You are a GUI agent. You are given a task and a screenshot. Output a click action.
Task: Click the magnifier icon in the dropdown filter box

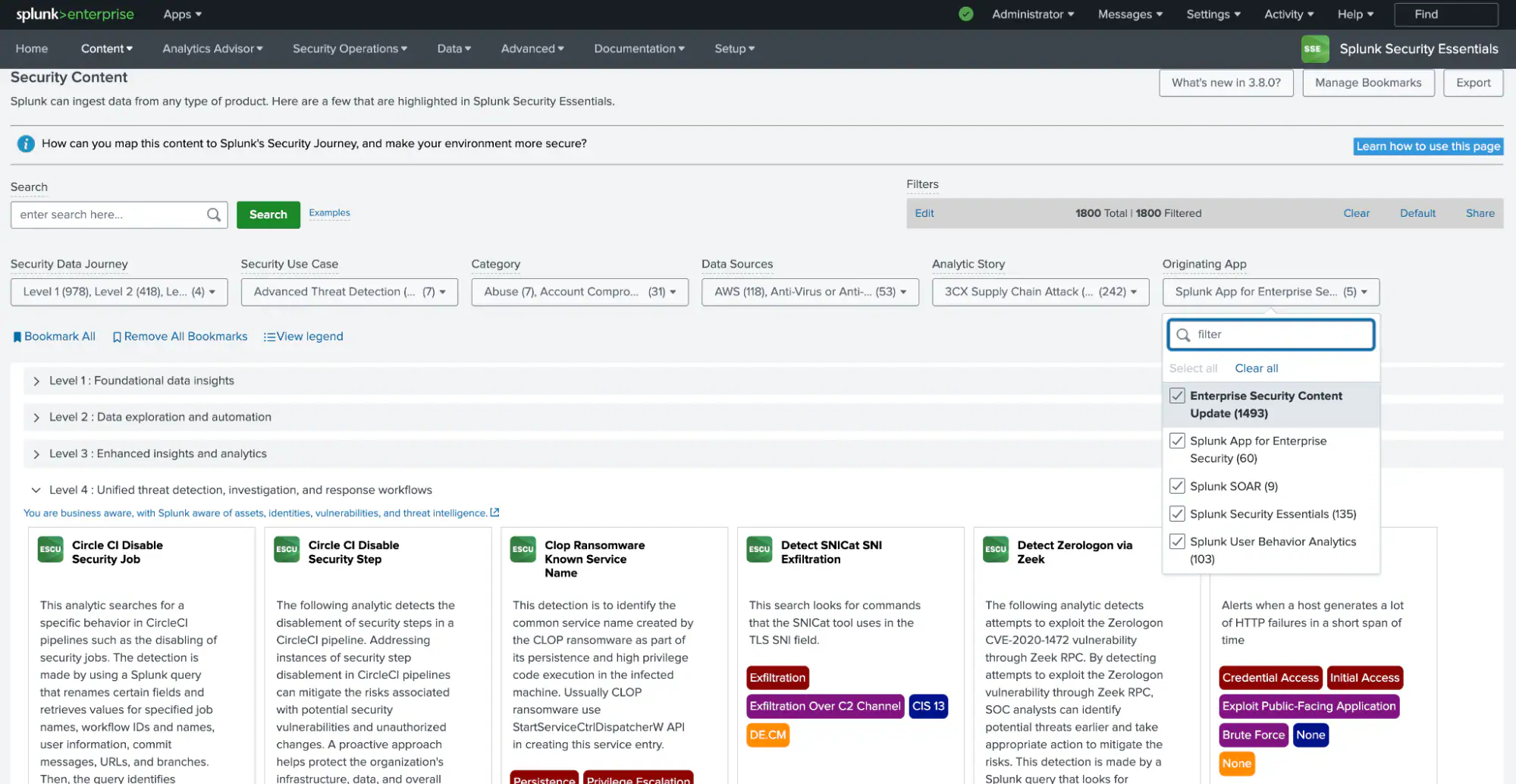[x=1183, y=334]
